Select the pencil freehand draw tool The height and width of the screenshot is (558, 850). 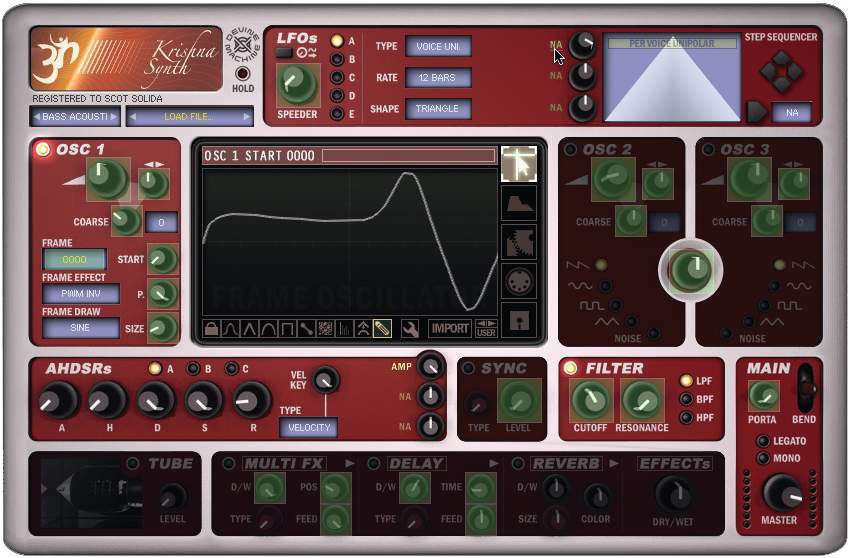(382, 329)
